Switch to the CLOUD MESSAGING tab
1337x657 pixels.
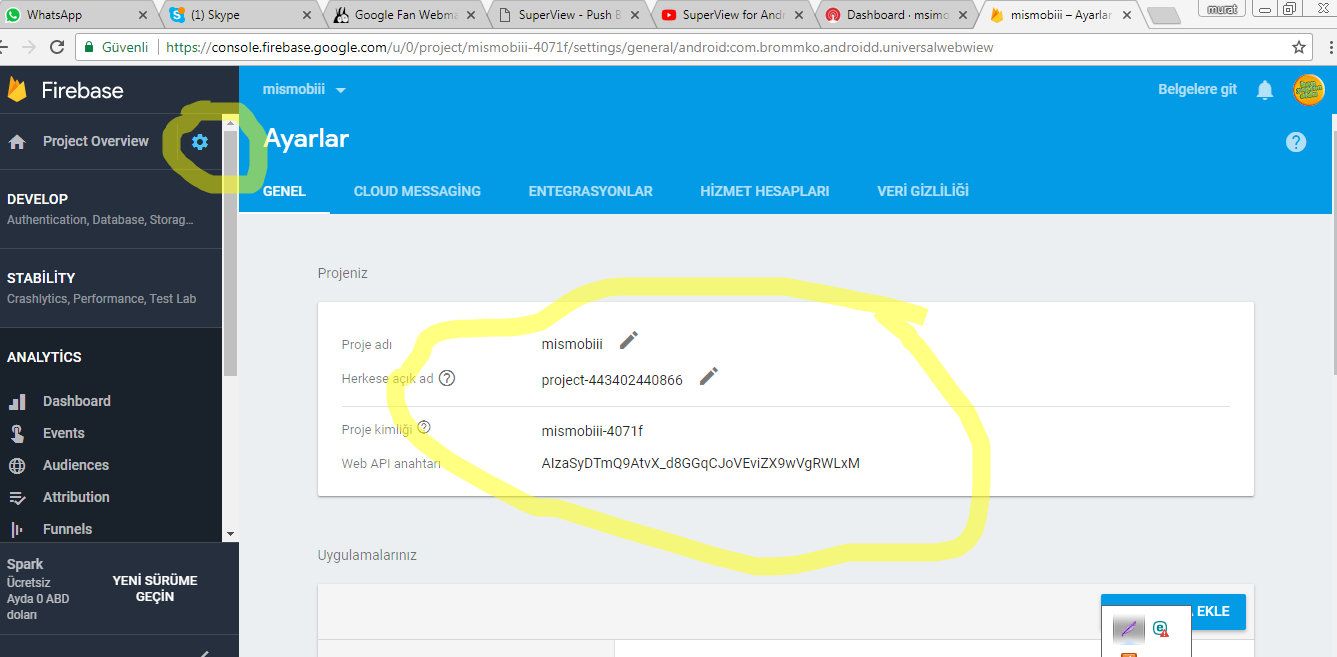[x=417, y=191]
